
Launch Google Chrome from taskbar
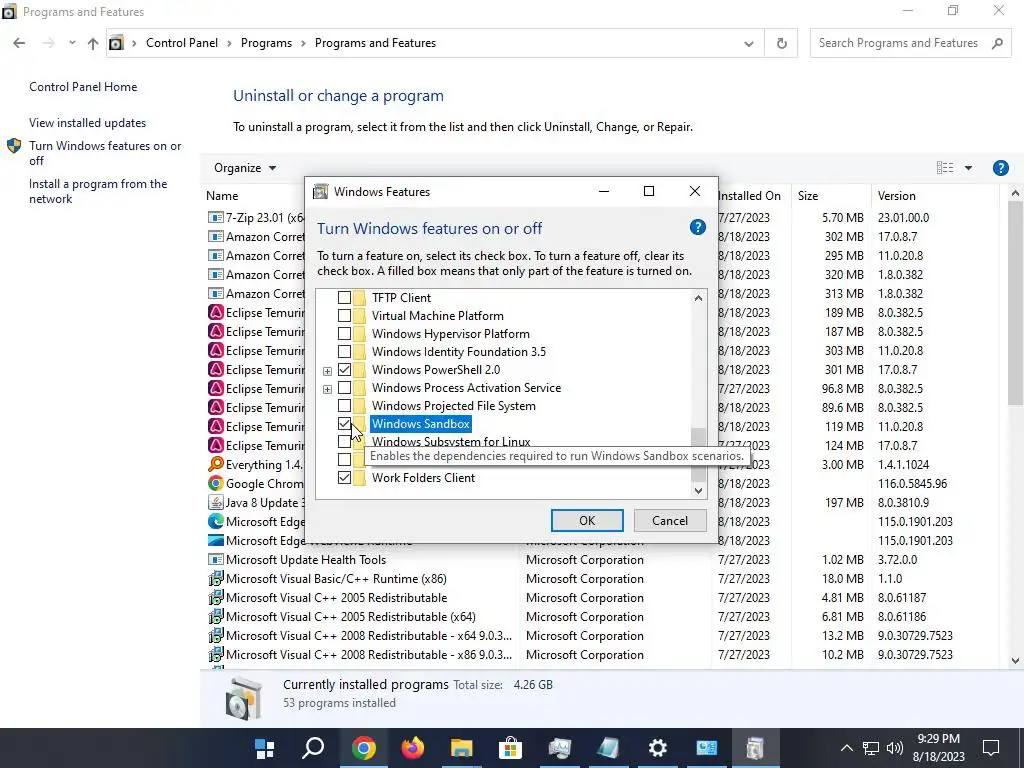tap(363, 748)
